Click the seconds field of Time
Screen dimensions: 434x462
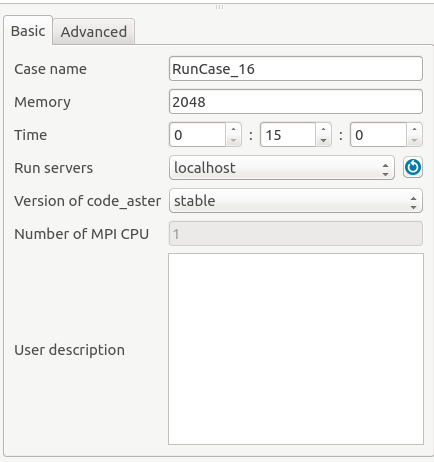coord(378,135)
